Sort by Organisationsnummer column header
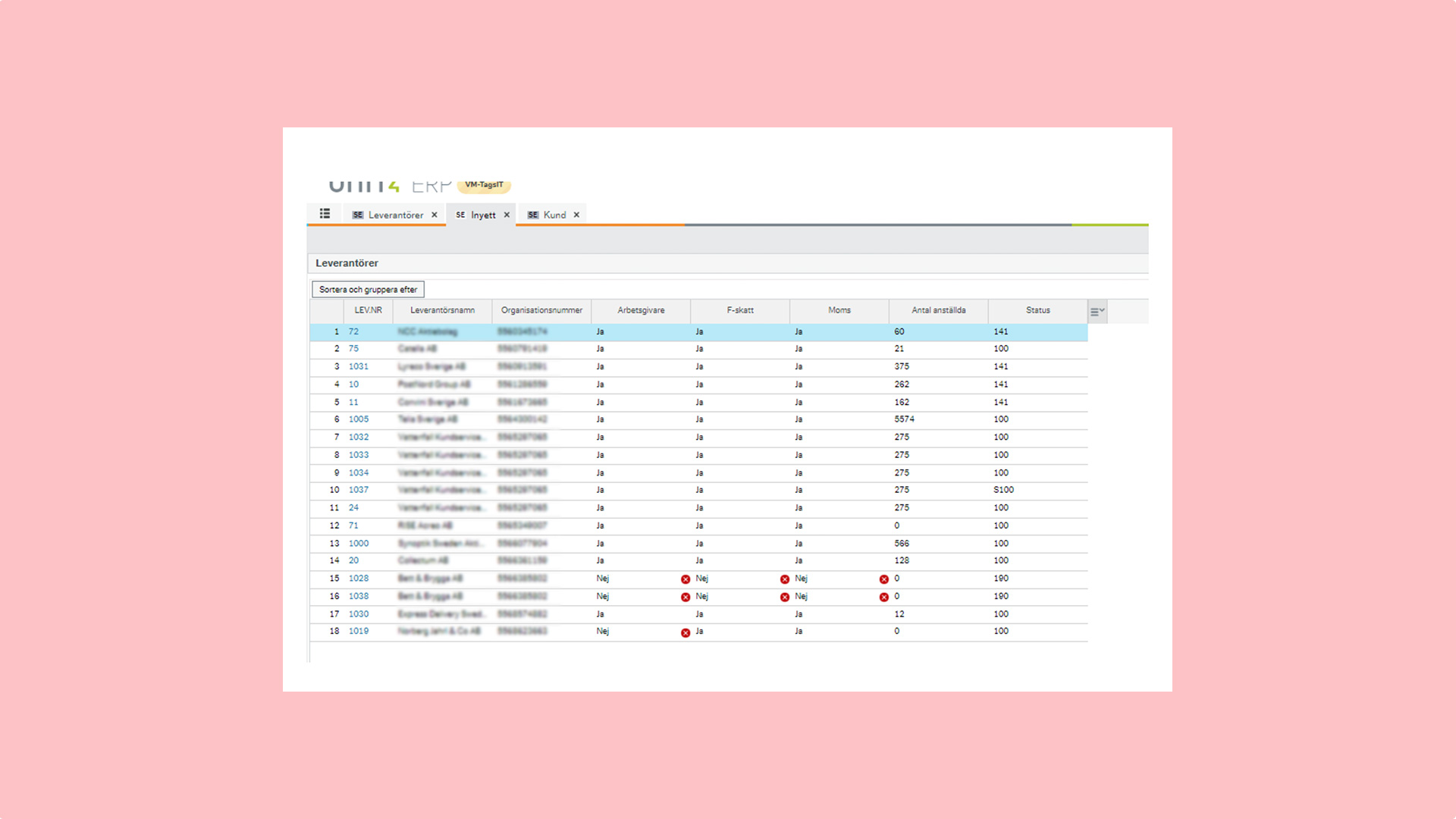The width and height of the screenshot is (1456, 819). [x=541, y=310]
